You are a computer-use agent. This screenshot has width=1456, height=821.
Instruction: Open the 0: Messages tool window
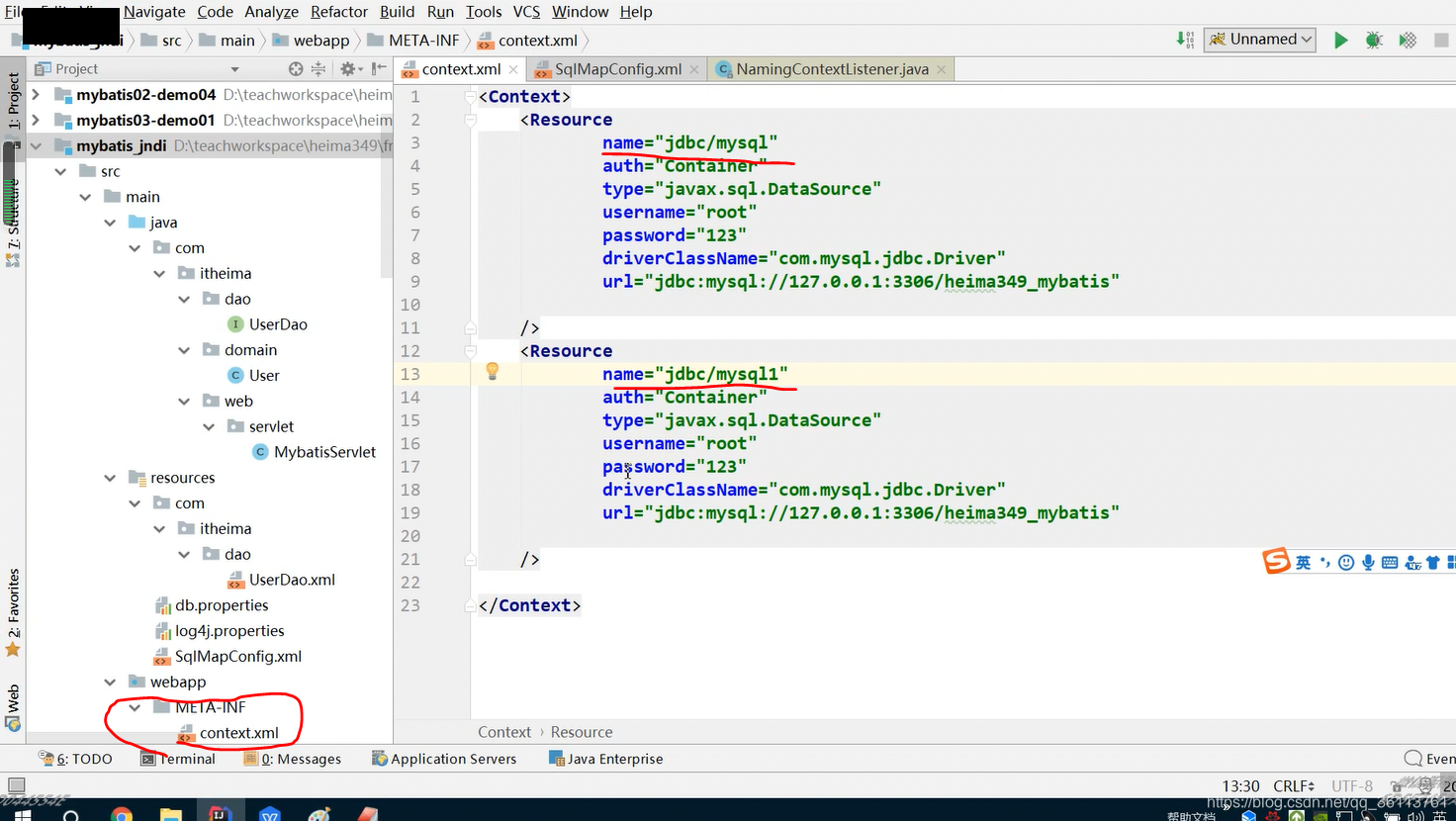click(x=293, y=759)
